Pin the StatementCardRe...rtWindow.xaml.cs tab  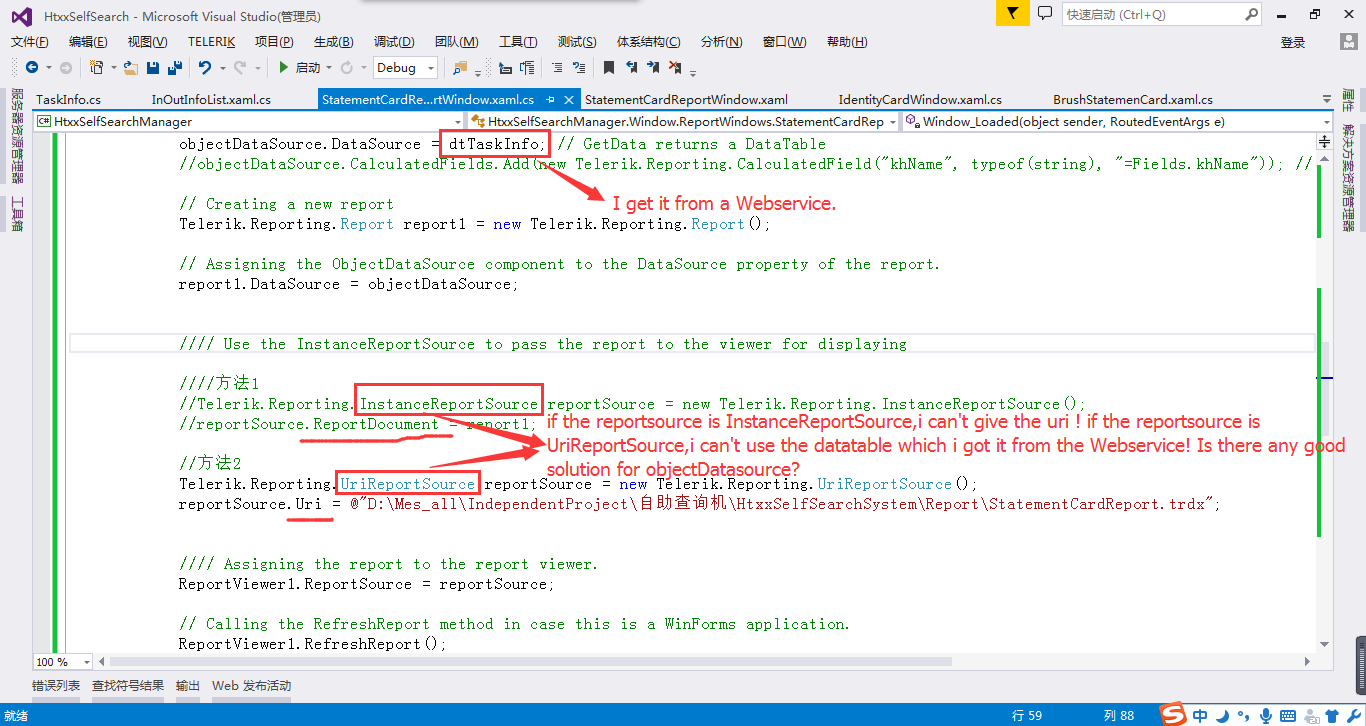click(550, 100)
